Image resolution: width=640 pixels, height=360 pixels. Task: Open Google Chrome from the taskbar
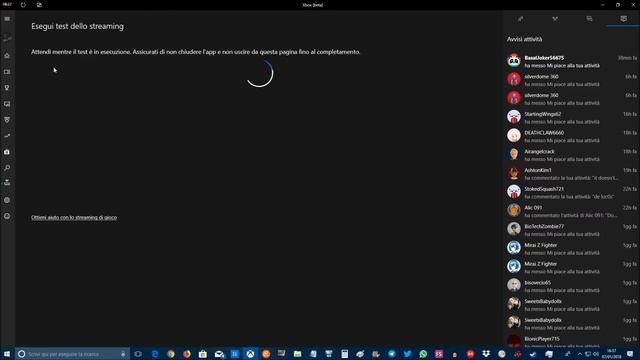pyautogui.click(x=171, y=354)
